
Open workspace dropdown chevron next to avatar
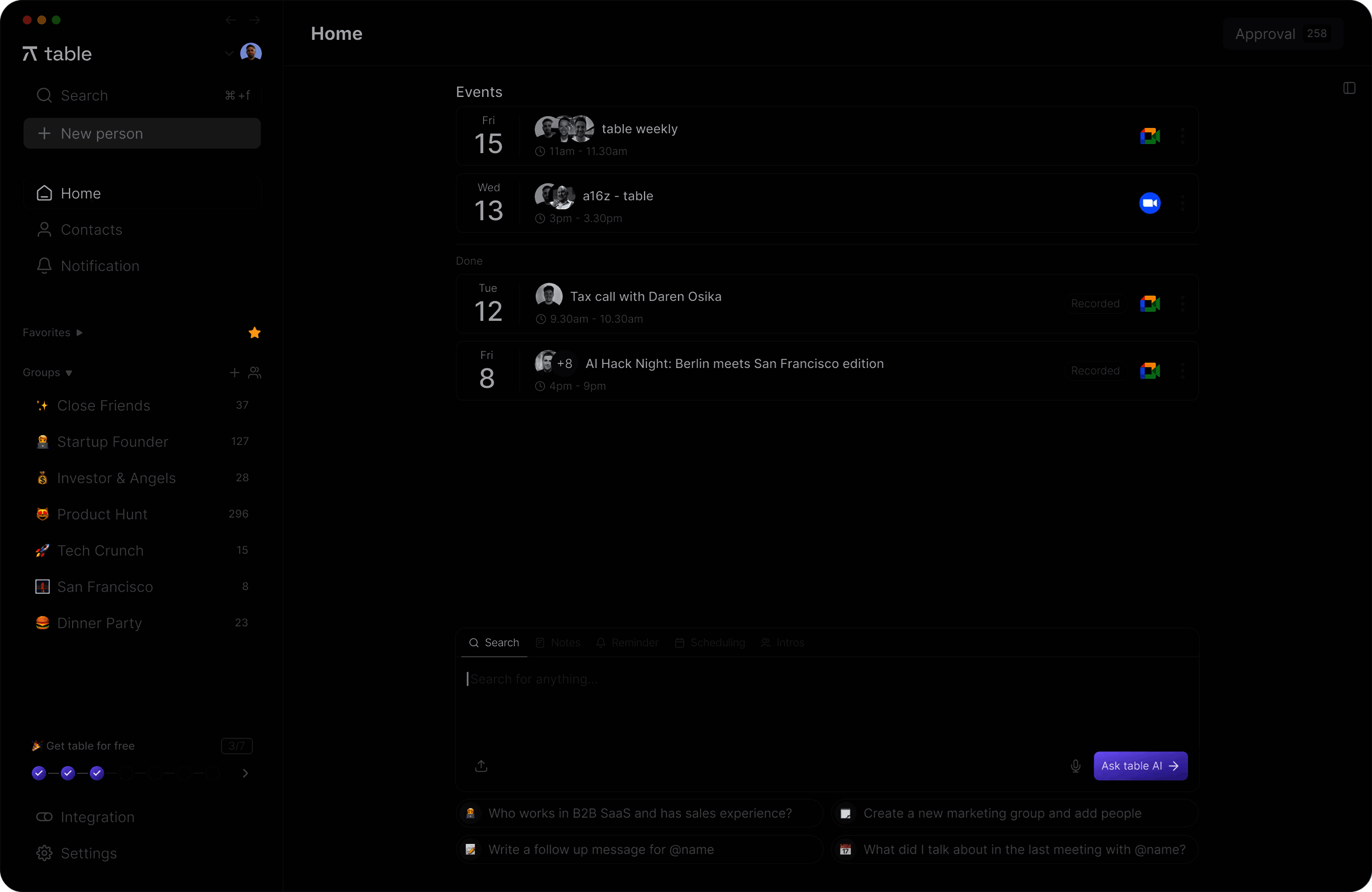(x=229, y=54)
